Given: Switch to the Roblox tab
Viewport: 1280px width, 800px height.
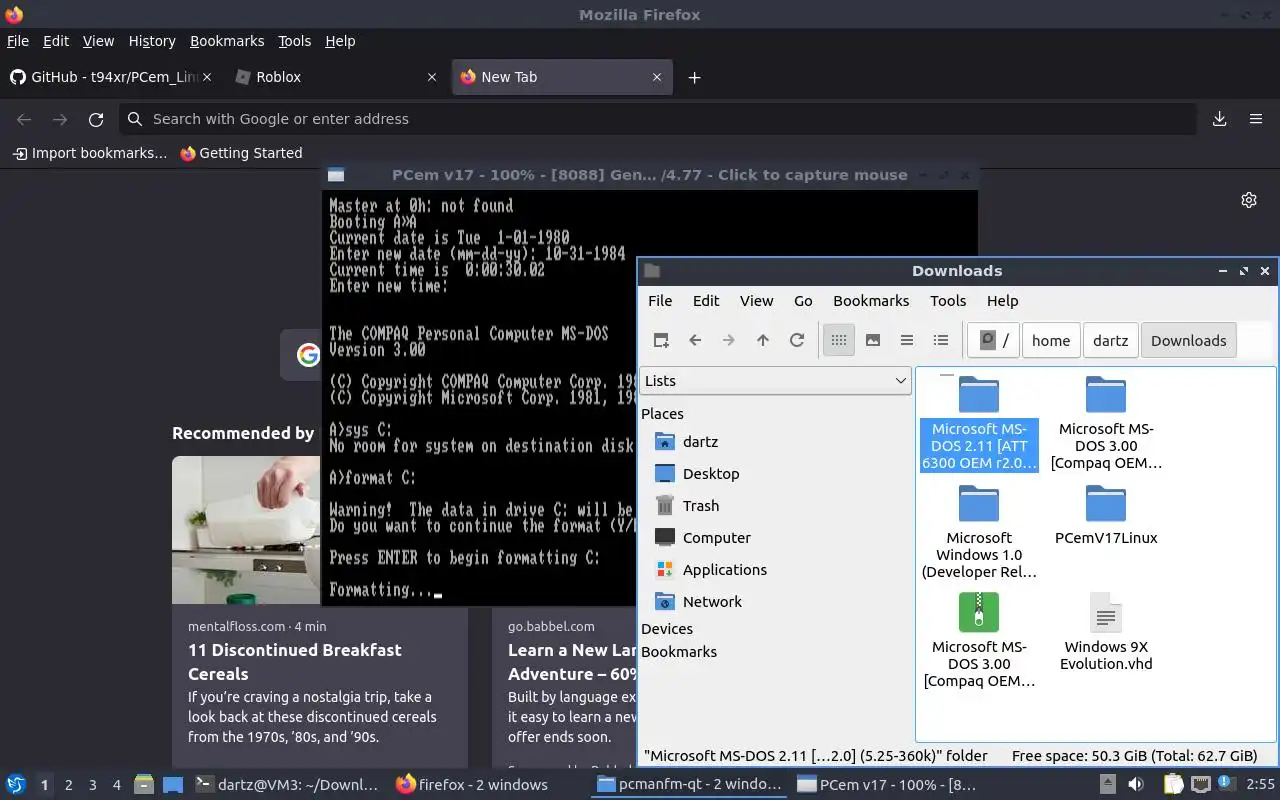Looking at the screenshot, I should (335, 77).
